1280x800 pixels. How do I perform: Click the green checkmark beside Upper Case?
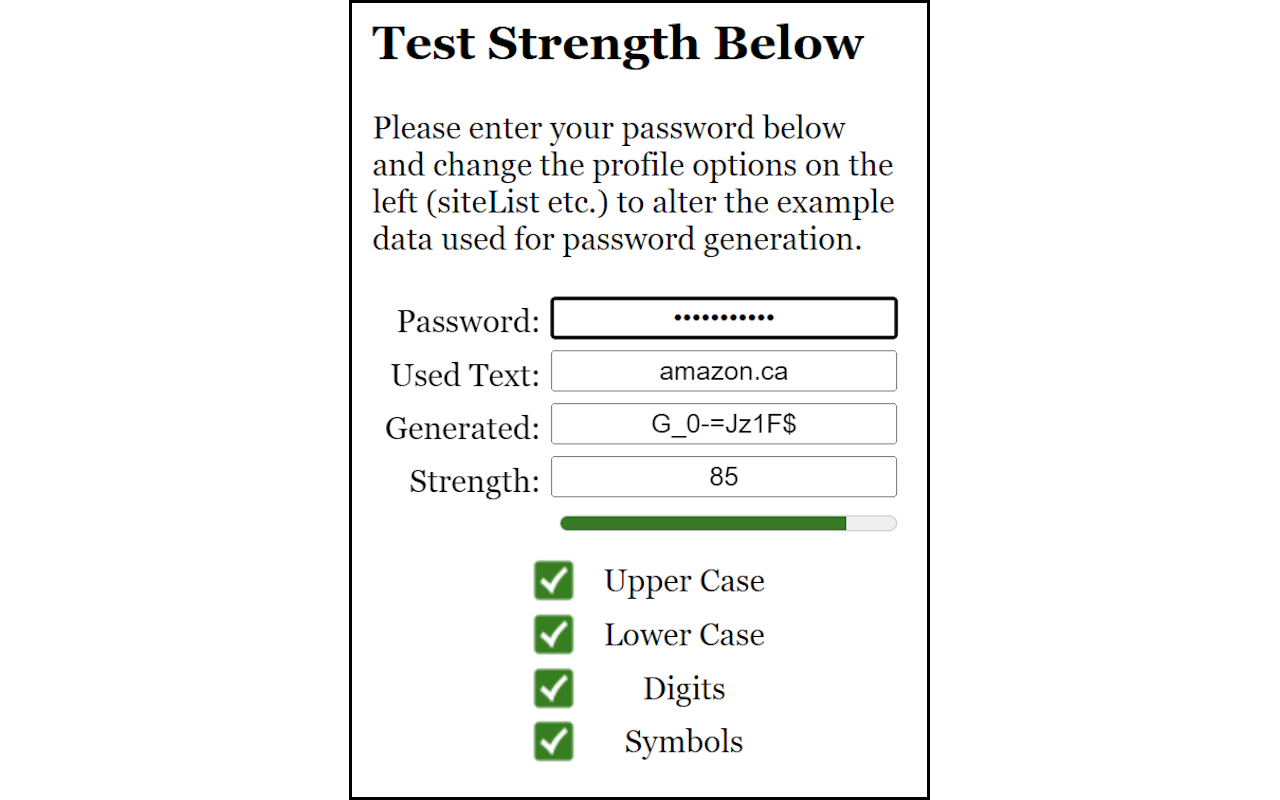pos(554,581)
